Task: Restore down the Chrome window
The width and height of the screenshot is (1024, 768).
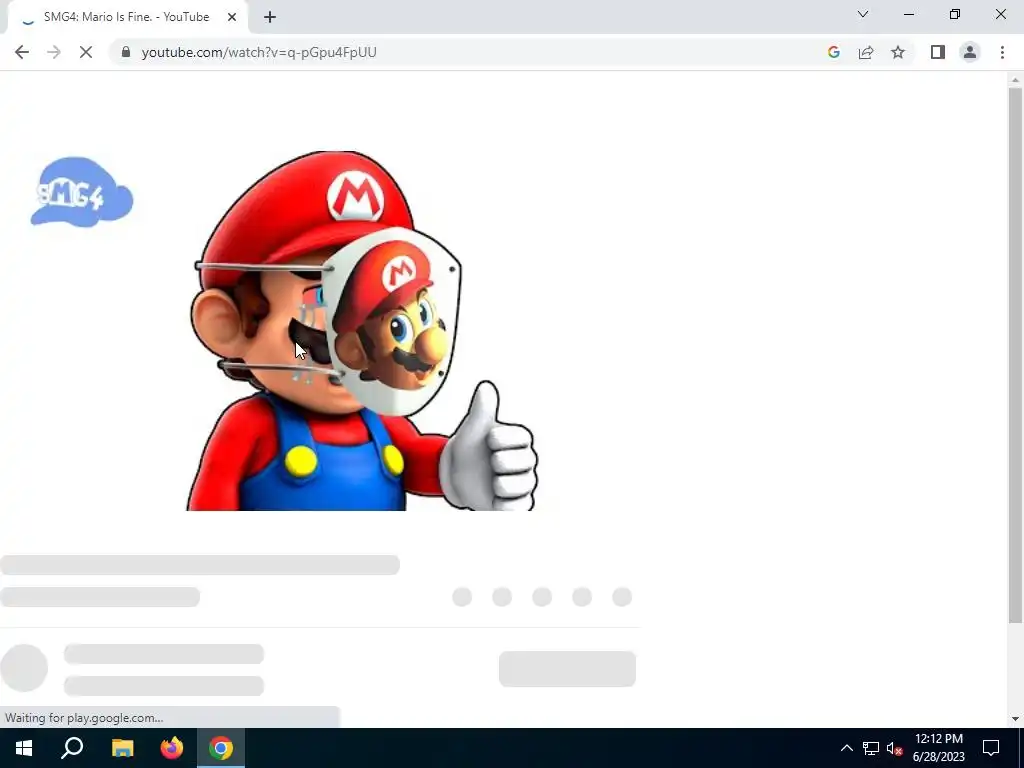Action: (955, 14)
